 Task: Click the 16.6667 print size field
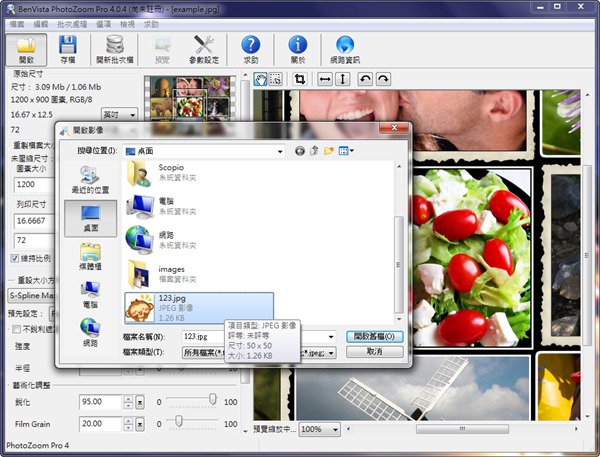[34, 221]
